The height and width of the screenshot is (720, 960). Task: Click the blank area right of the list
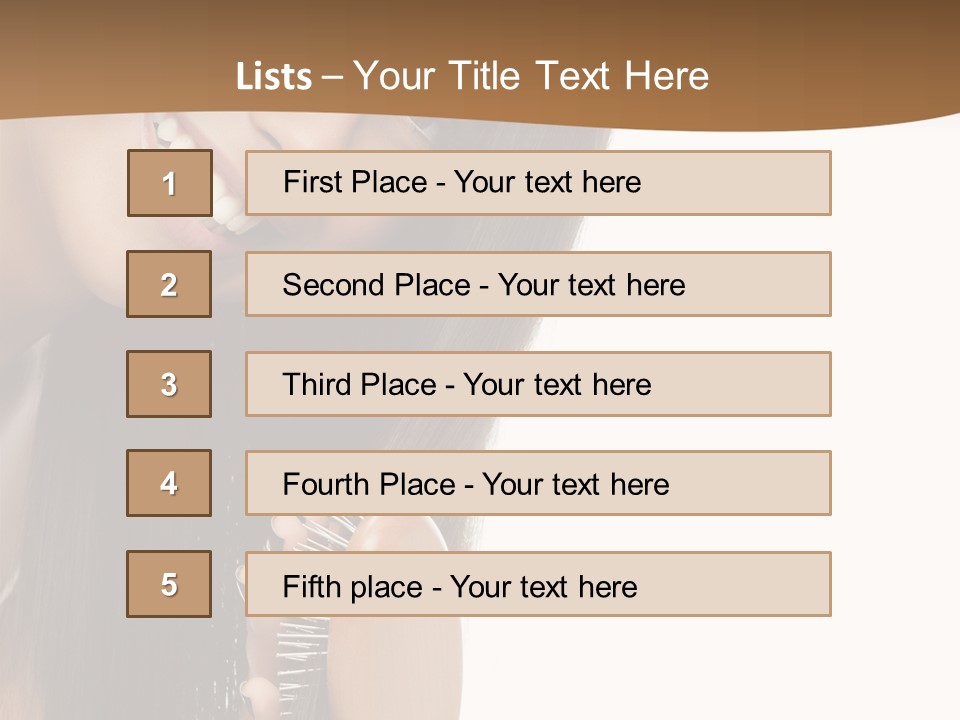tap(895, 380)
